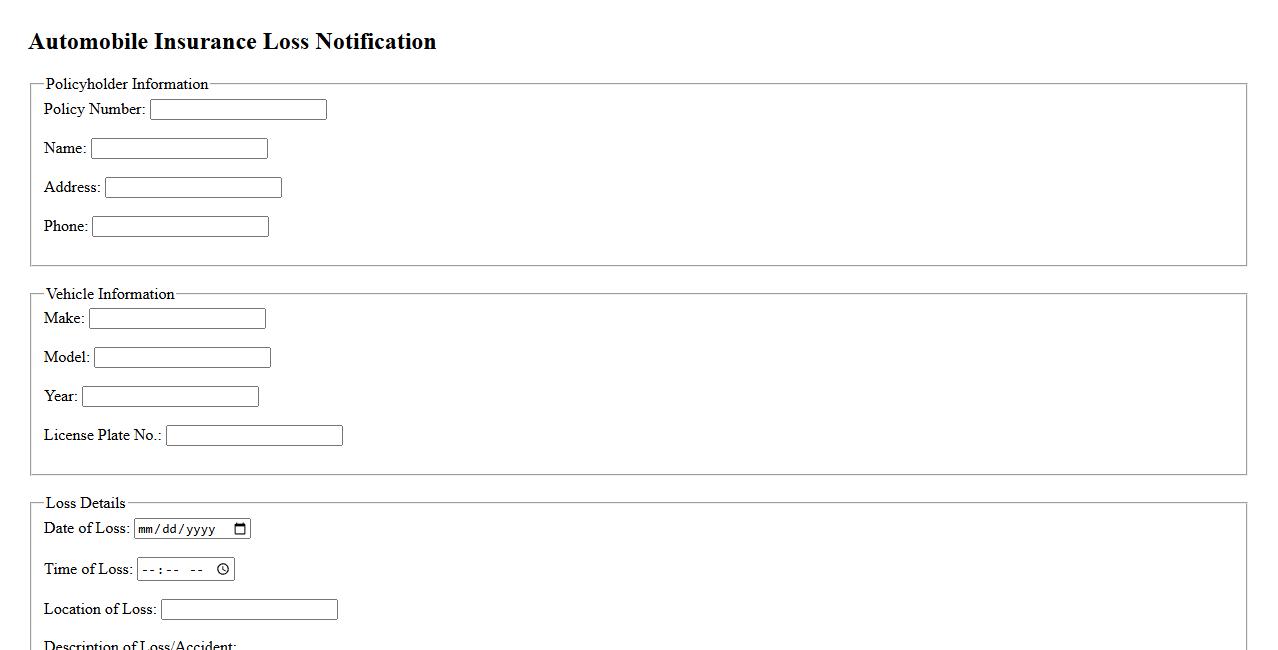Open the Date of Loss calendar picker
This screenshot has width=1278, height=650.
(x=240, y=529)
